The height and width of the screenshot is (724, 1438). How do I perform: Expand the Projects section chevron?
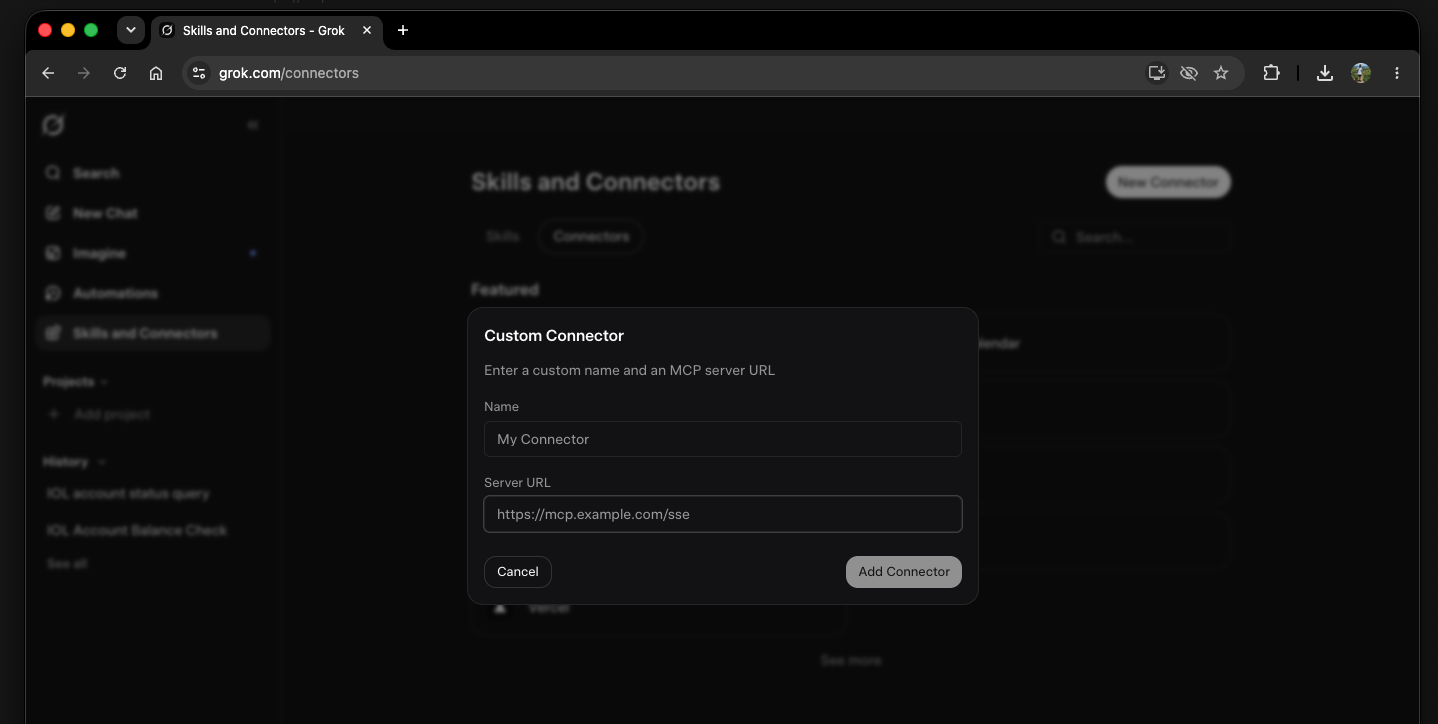(104, 382)
